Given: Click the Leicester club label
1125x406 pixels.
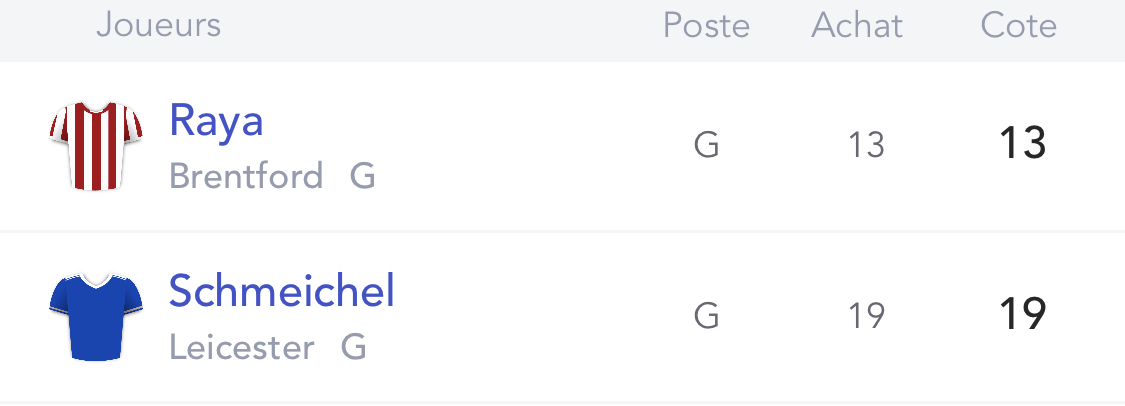Looking at the screenshot, I should [x=242, y=348].
